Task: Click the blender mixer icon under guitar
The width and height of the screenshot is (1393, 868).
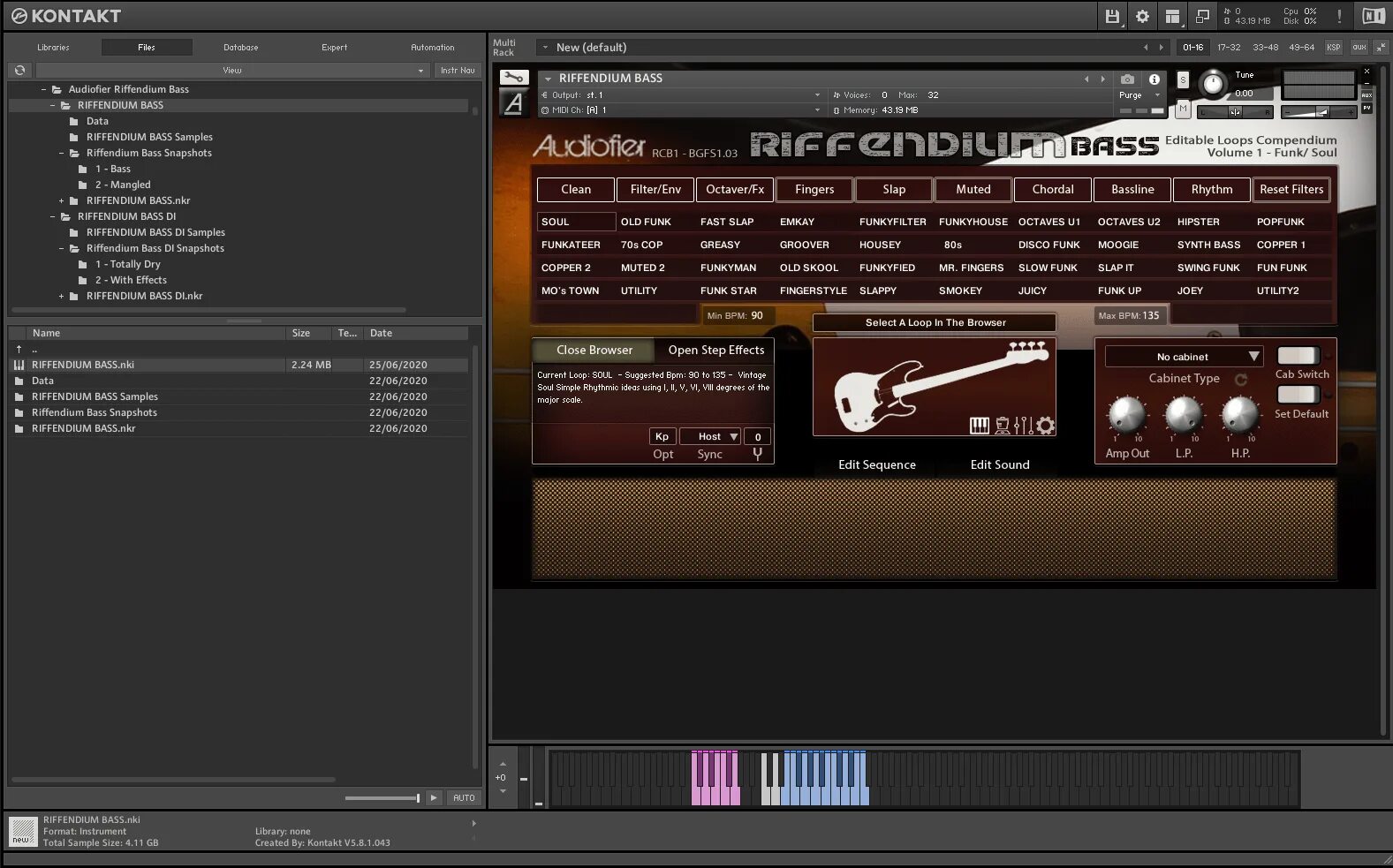Action: tap(1002, 426)
